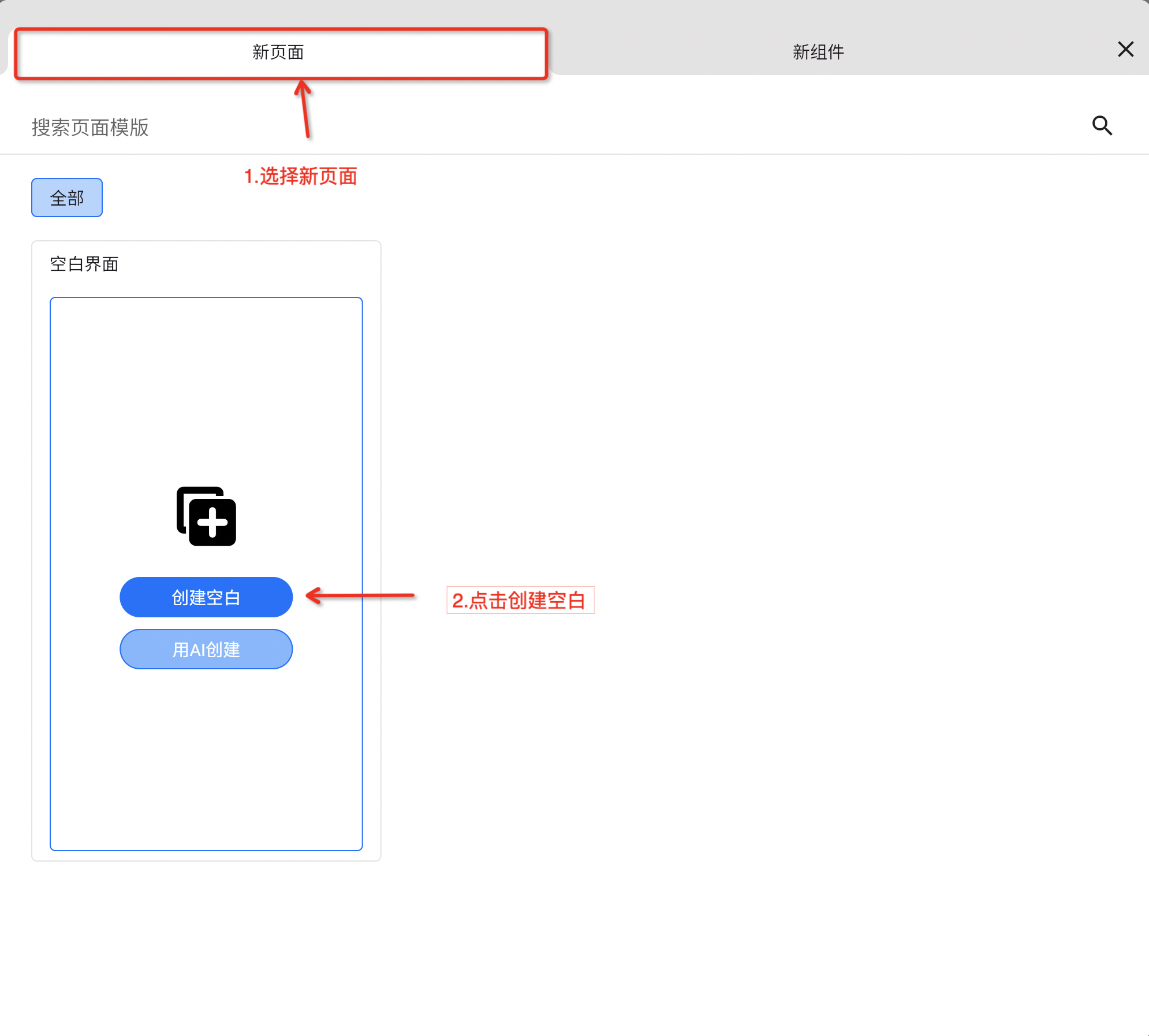Close the new page dialog
The height and width of the screenshot is (1036, 1149).
tap(1125, 50)
